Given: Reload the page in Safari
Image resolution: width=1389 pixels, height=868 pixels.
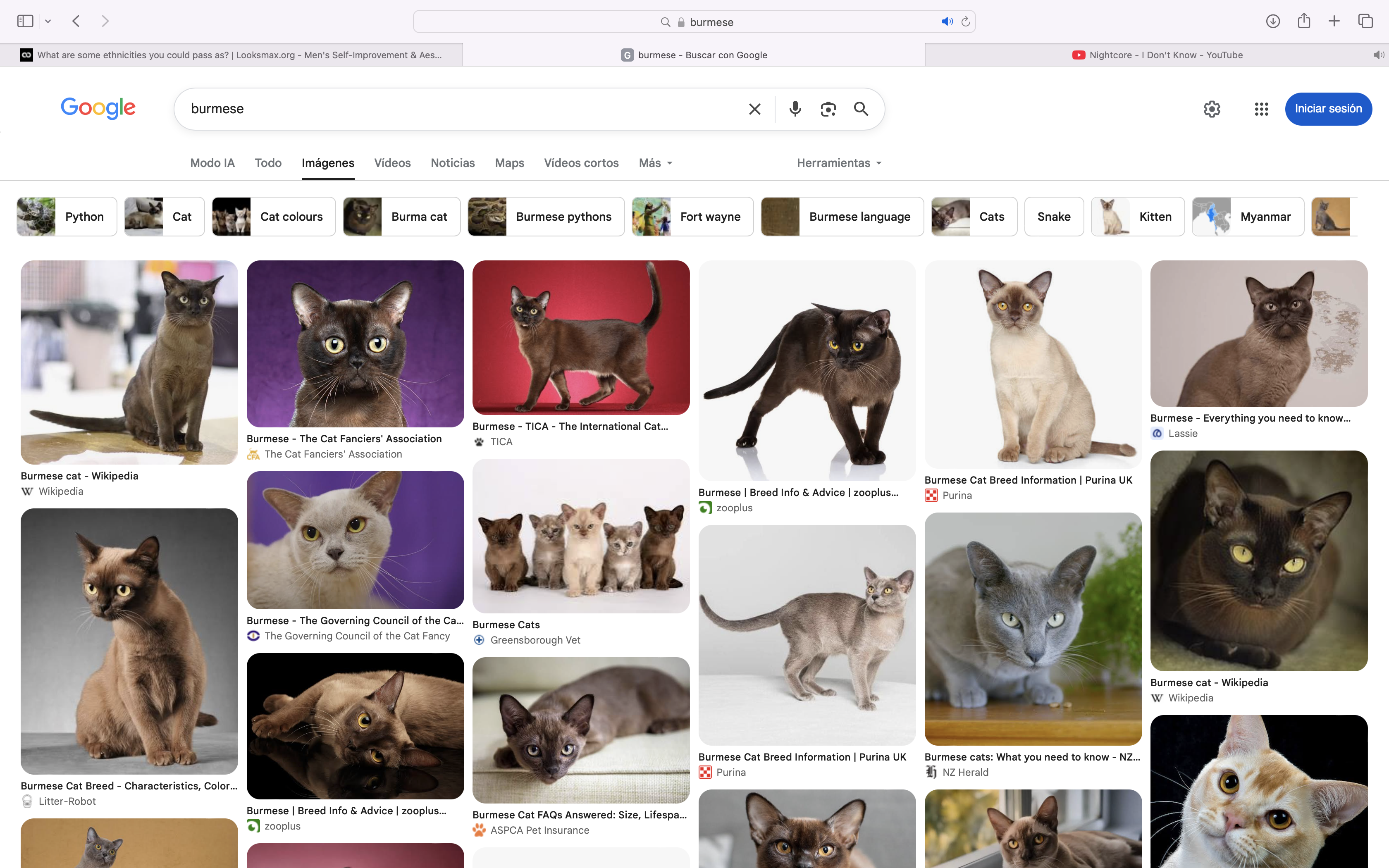Looking at the screenshot, I should (x=965, y=22).
